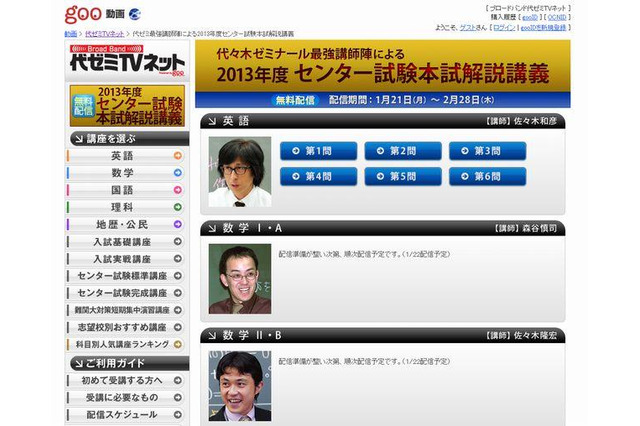The image size is (640, 426).
Task: Click the globe icon beside 動画
Action: point(135,14)
